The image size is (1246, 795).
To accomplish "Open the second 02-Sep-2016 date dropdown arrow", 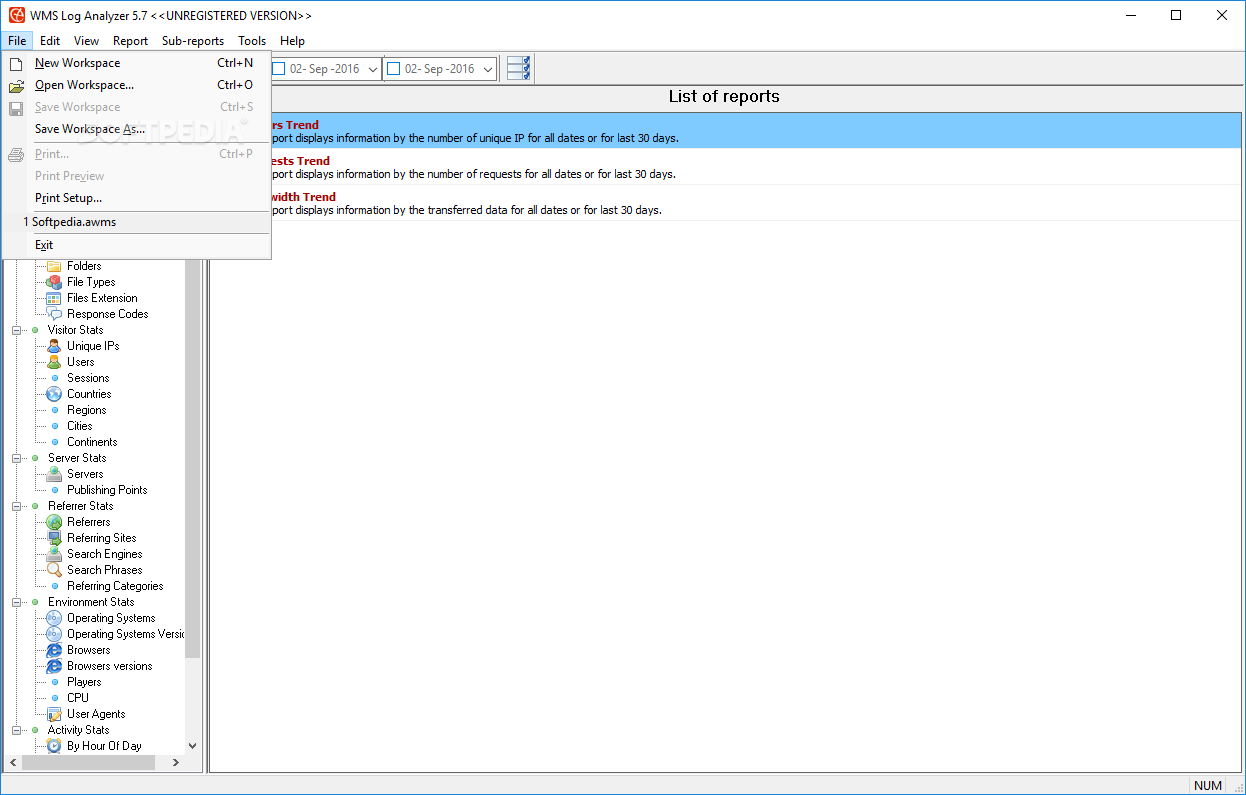I will (x=488, y=69).
